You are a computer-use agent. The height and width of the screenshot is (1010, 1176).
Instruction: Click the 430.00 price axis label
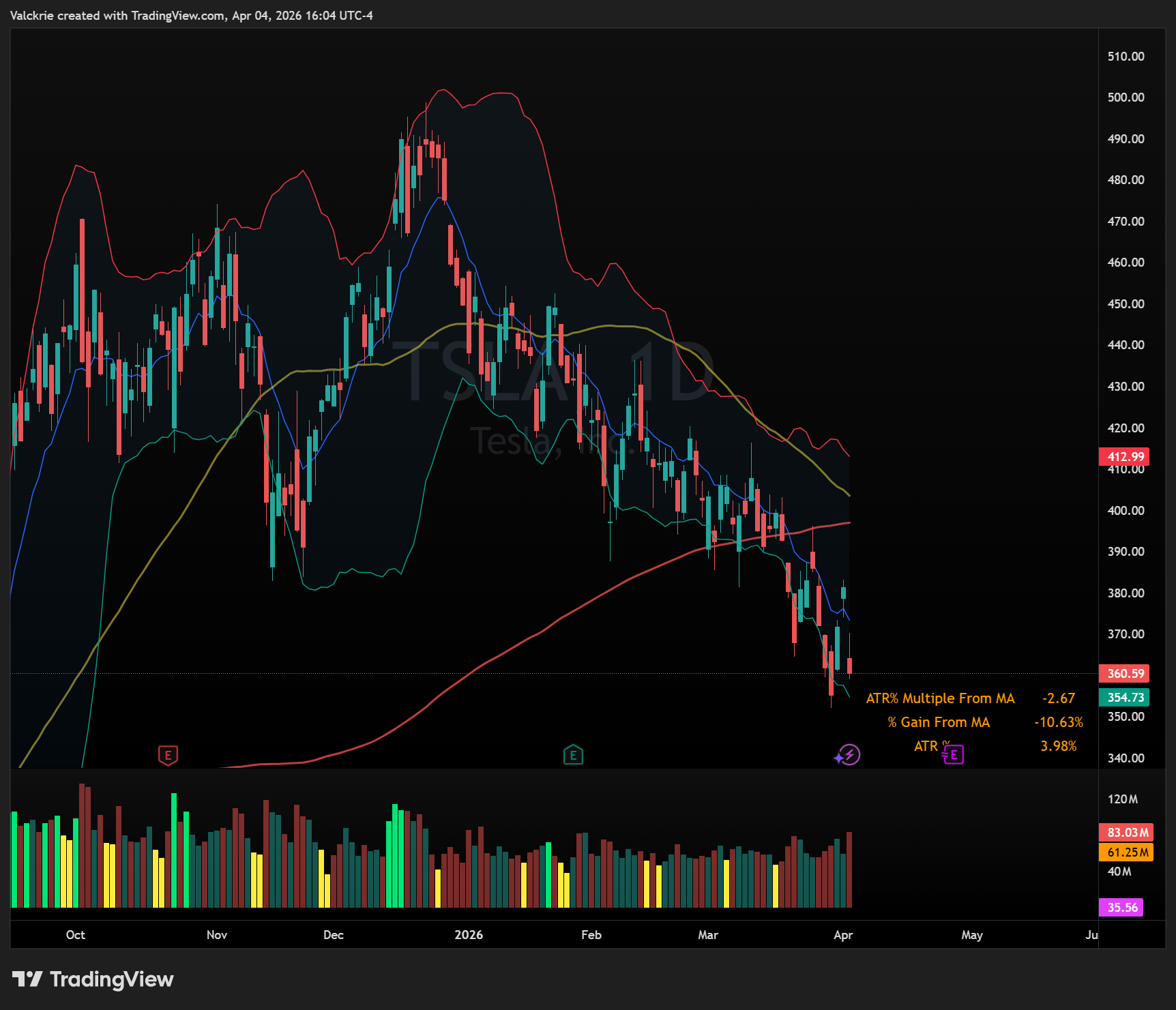pos(1126,387)
